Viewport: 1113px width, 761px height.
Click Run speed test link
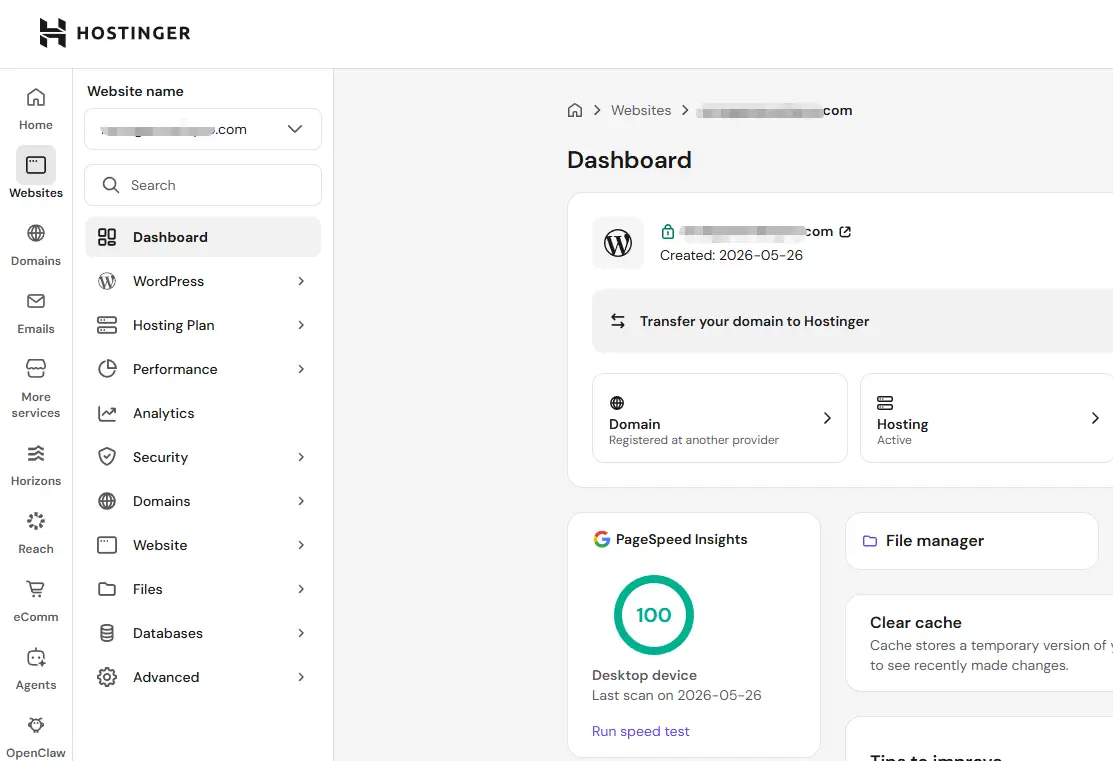point(640,731)
